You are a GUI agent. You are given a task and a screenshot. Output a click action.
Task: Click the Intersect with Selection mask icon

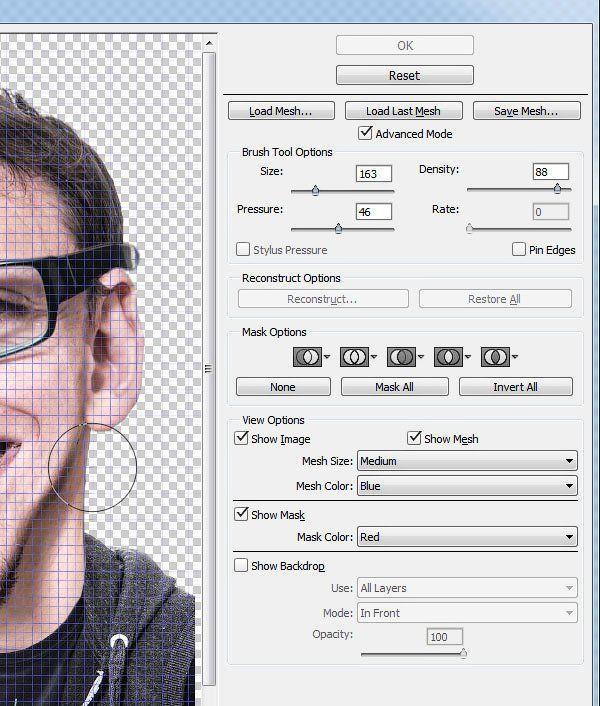448,357
